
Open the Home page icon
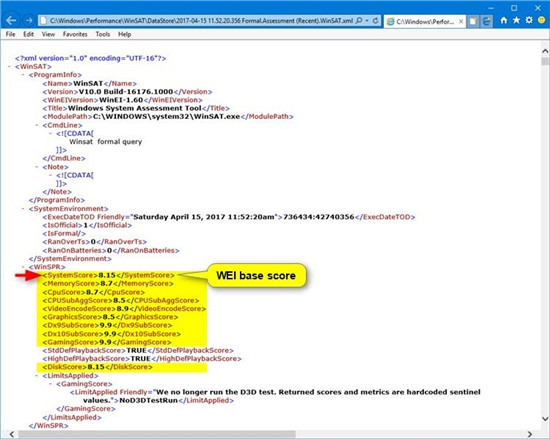504,21
